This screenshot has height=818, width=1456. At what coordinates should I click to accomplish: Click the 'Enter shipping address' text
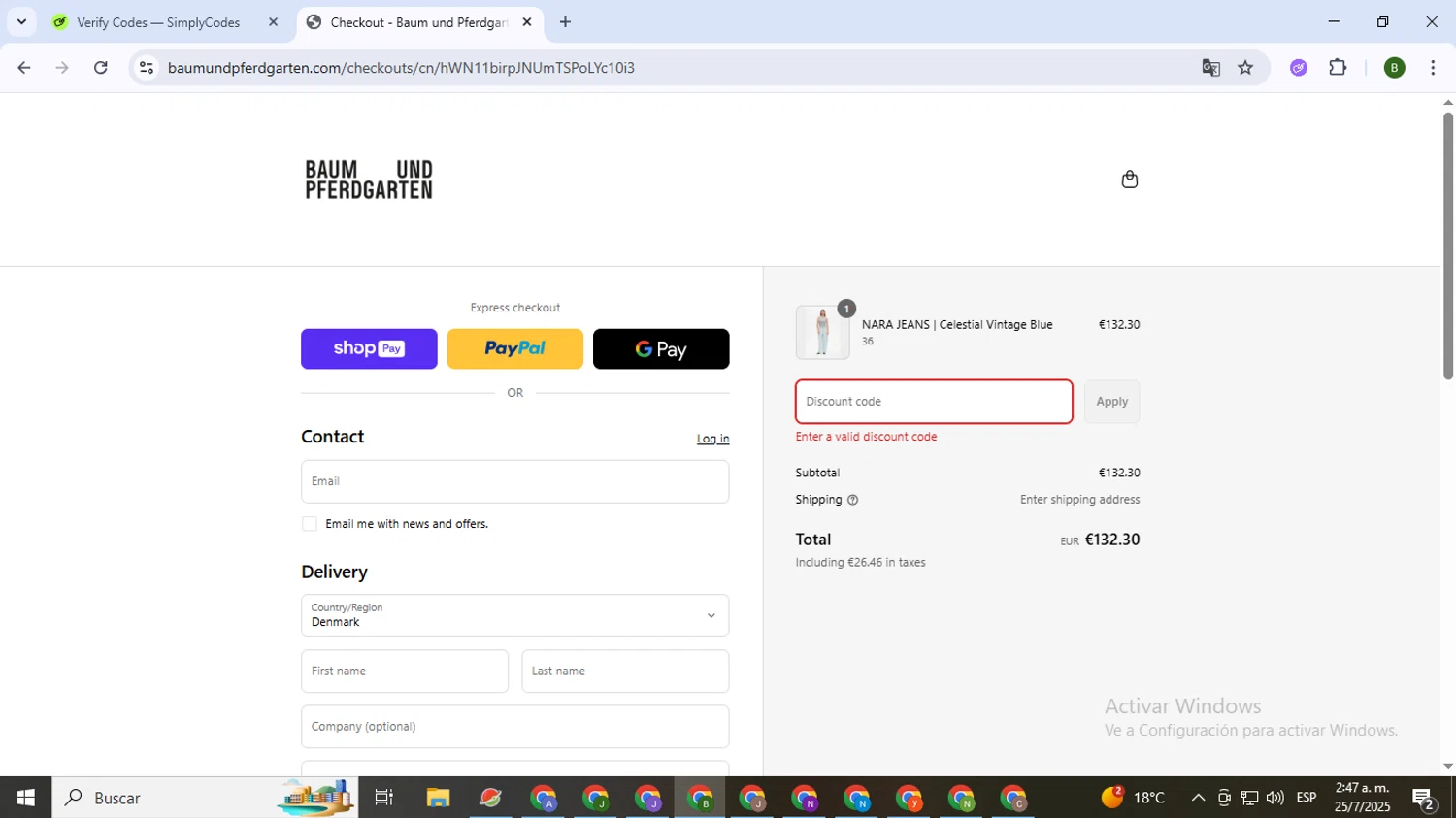tap(1079, 500)
